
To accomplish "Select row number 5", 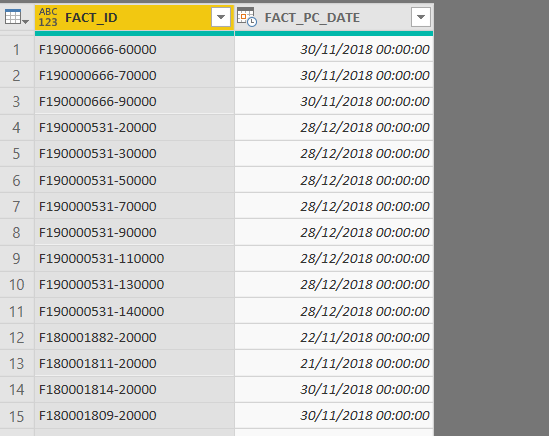I will (17, 153).
